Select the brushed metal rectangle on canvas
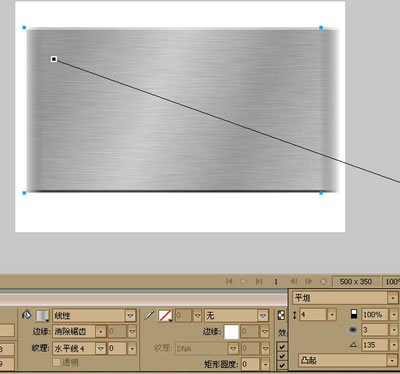 pyautogui.click(x=182, y=110)
